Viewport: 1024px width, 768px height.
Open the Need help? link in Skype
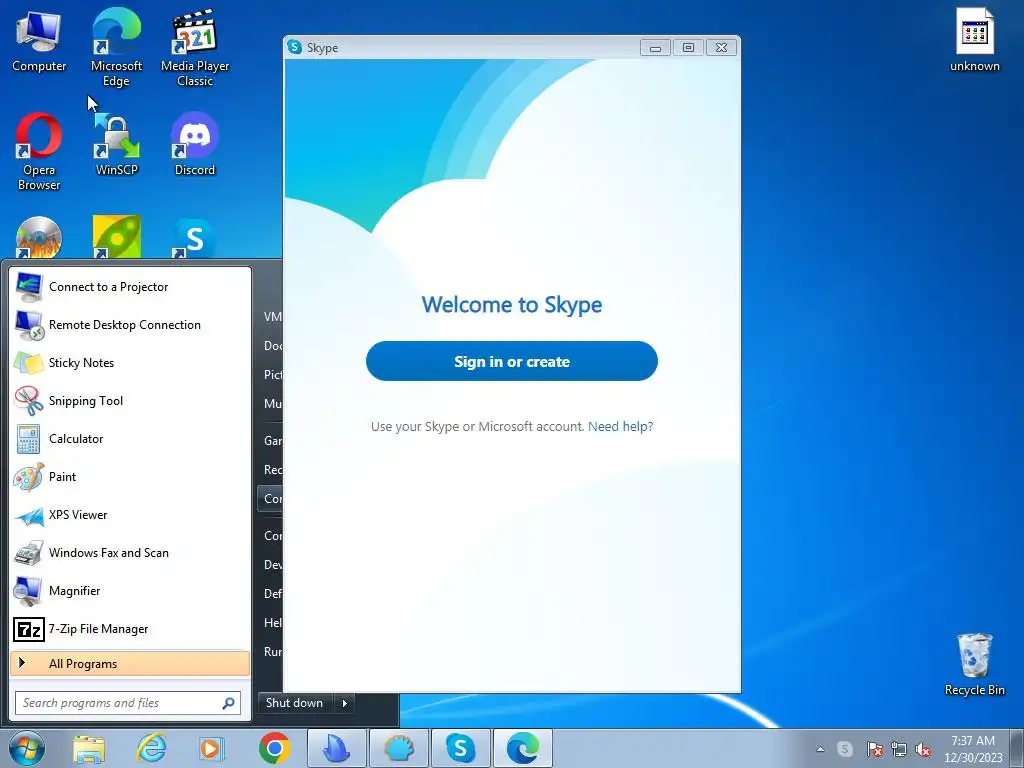click(x=620, y=426)
